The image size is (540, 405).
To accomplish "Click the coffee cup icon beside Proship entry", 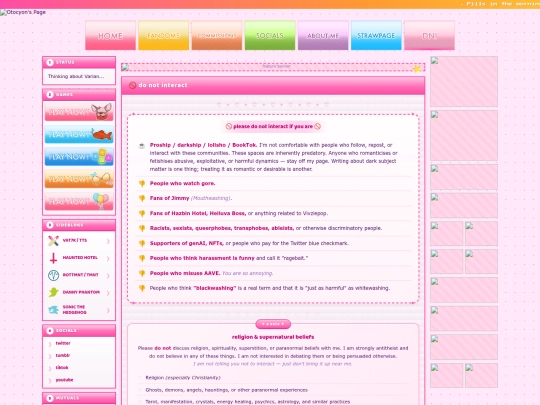I will tap(142, 146).
